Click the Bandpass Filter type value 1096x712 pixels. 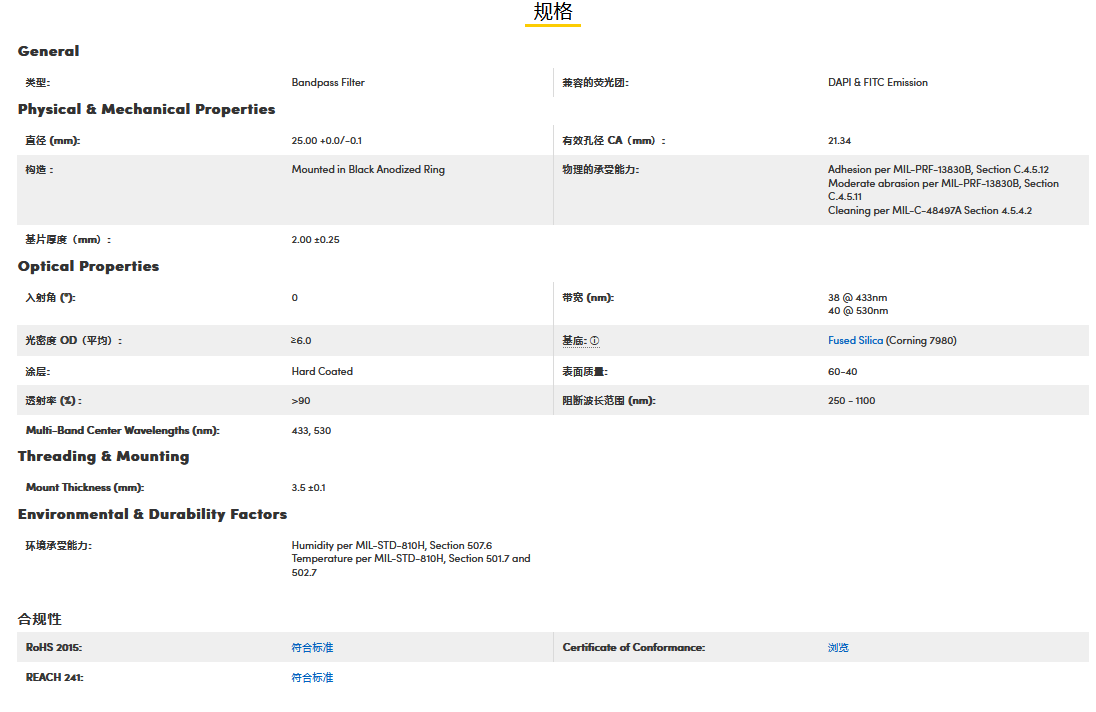[328, 83]
